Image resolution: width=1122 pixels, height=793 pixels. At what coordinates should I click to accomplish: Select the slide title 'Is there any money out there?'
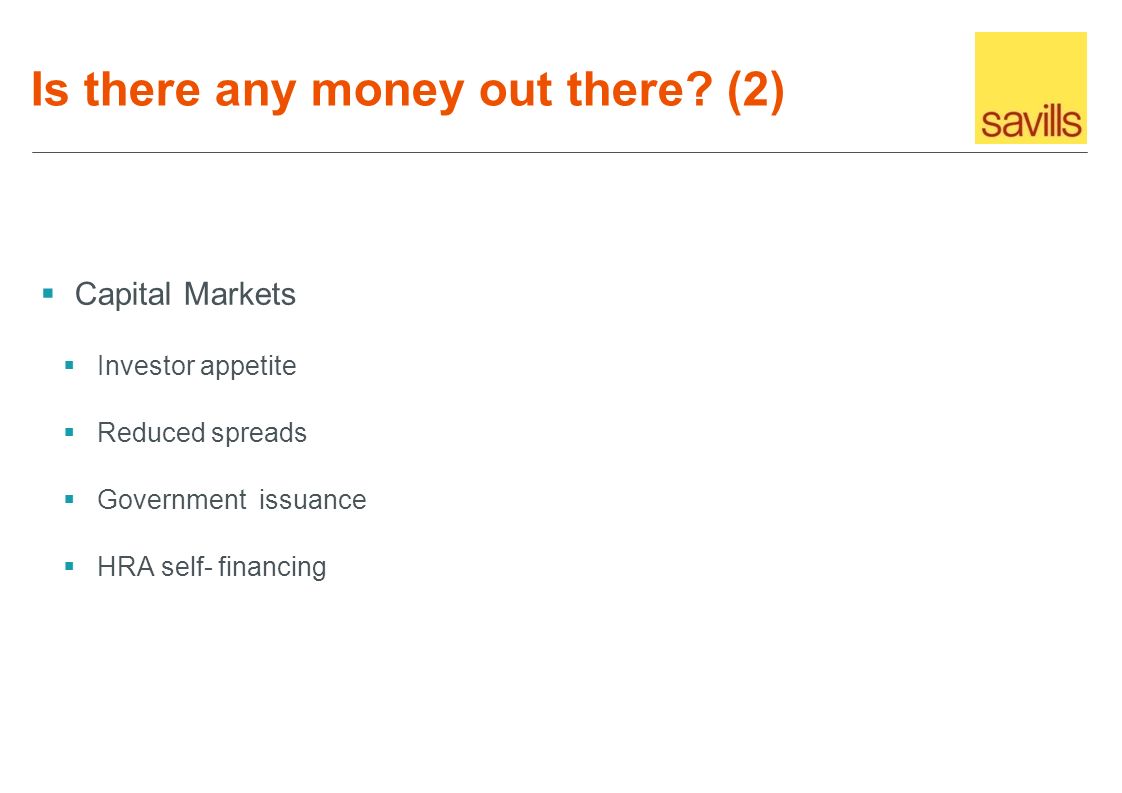point(372,90)
